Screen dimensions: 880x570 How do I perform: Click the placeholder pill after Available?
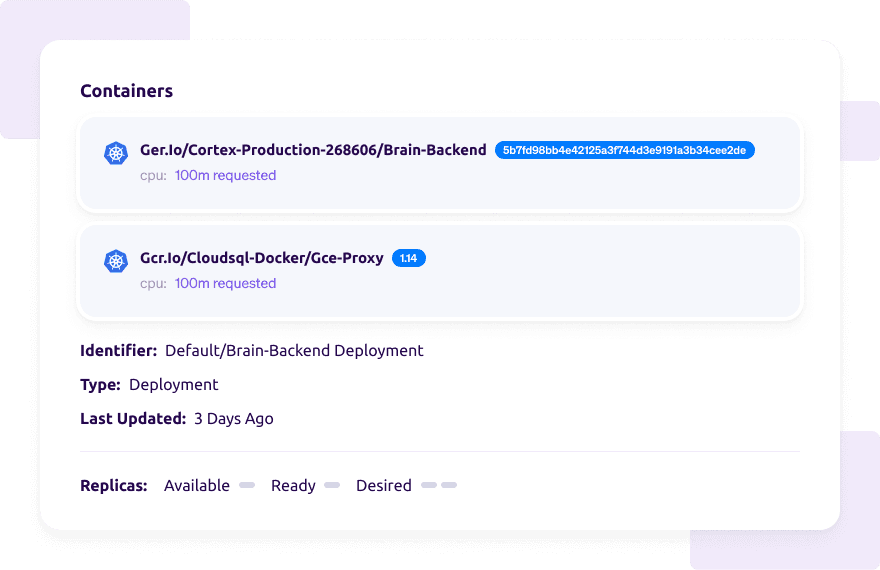tap(246, 485)
